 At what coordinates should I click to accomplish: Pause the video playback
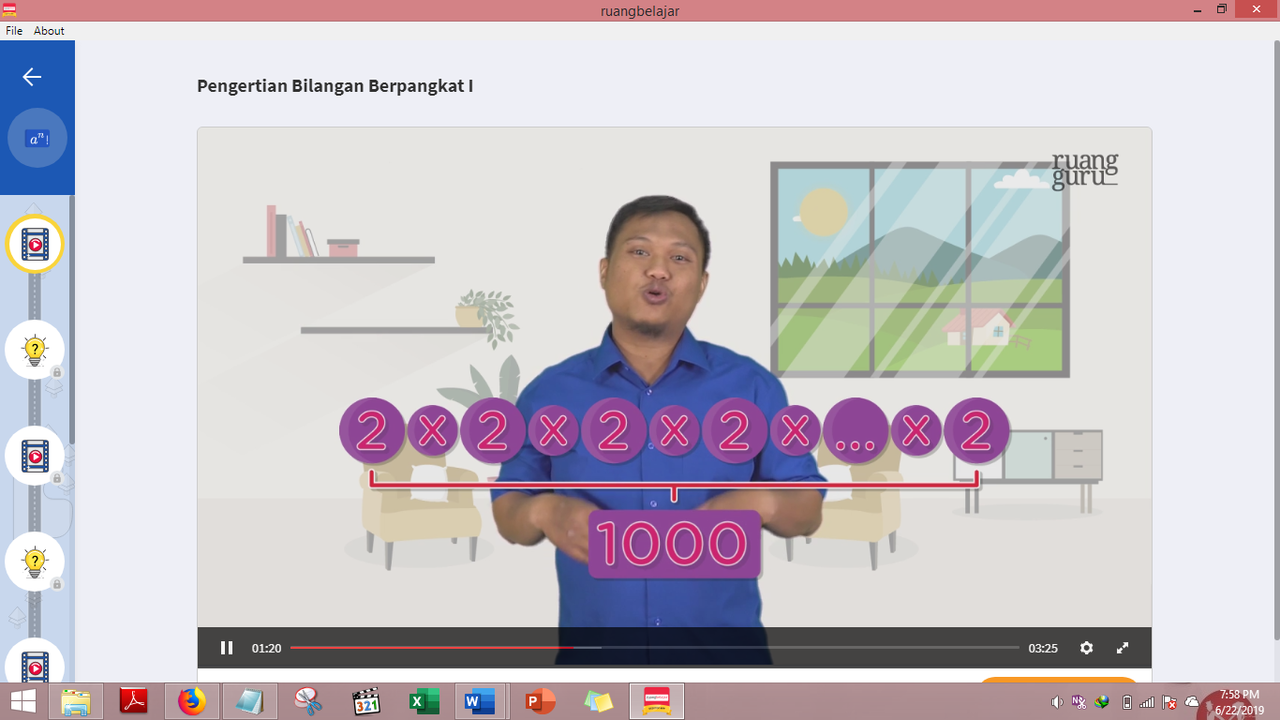tap(227, 648)
